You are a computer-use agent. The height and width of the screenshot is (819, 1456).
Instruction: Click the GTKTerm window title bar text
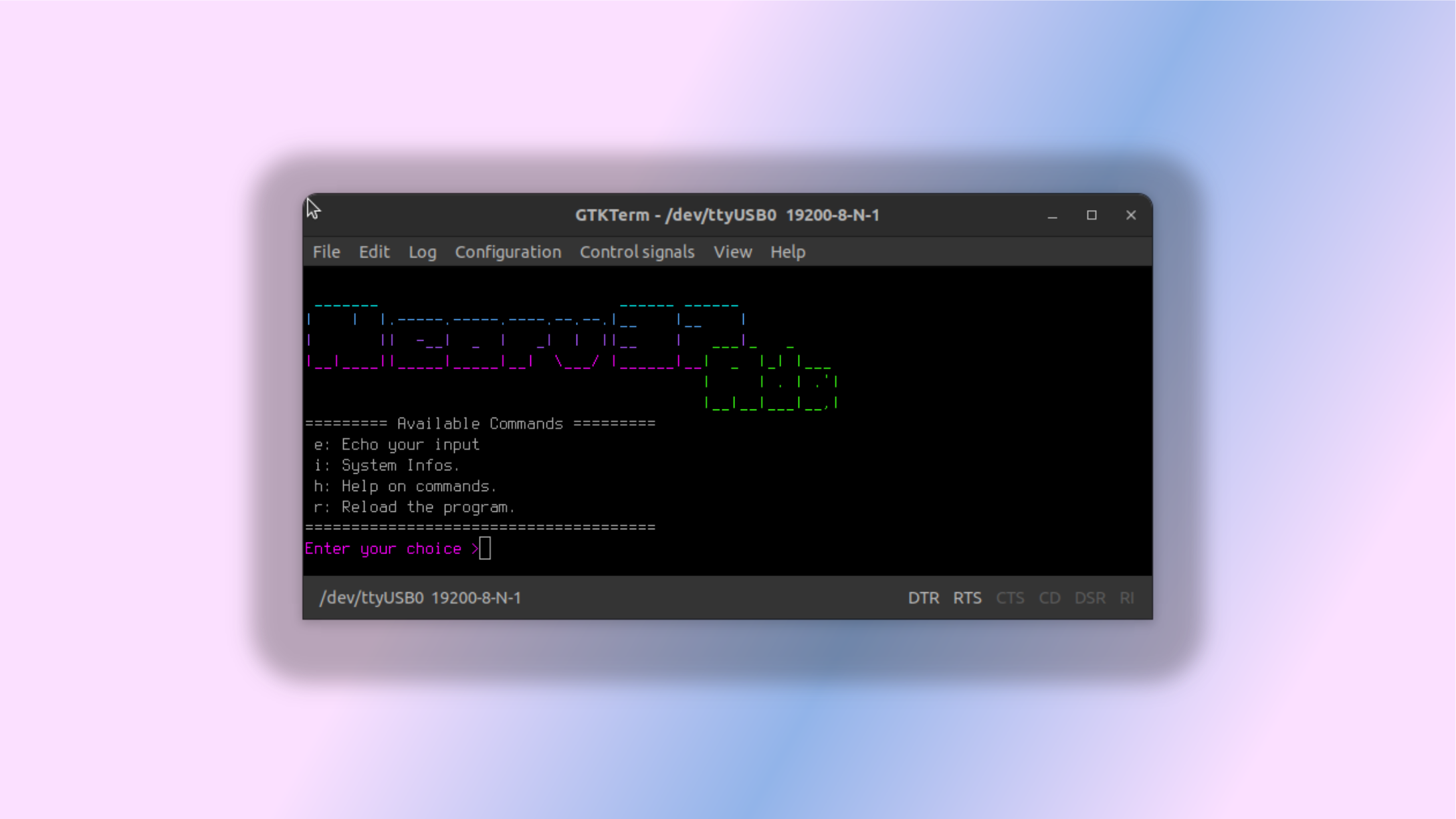[727, 215]
